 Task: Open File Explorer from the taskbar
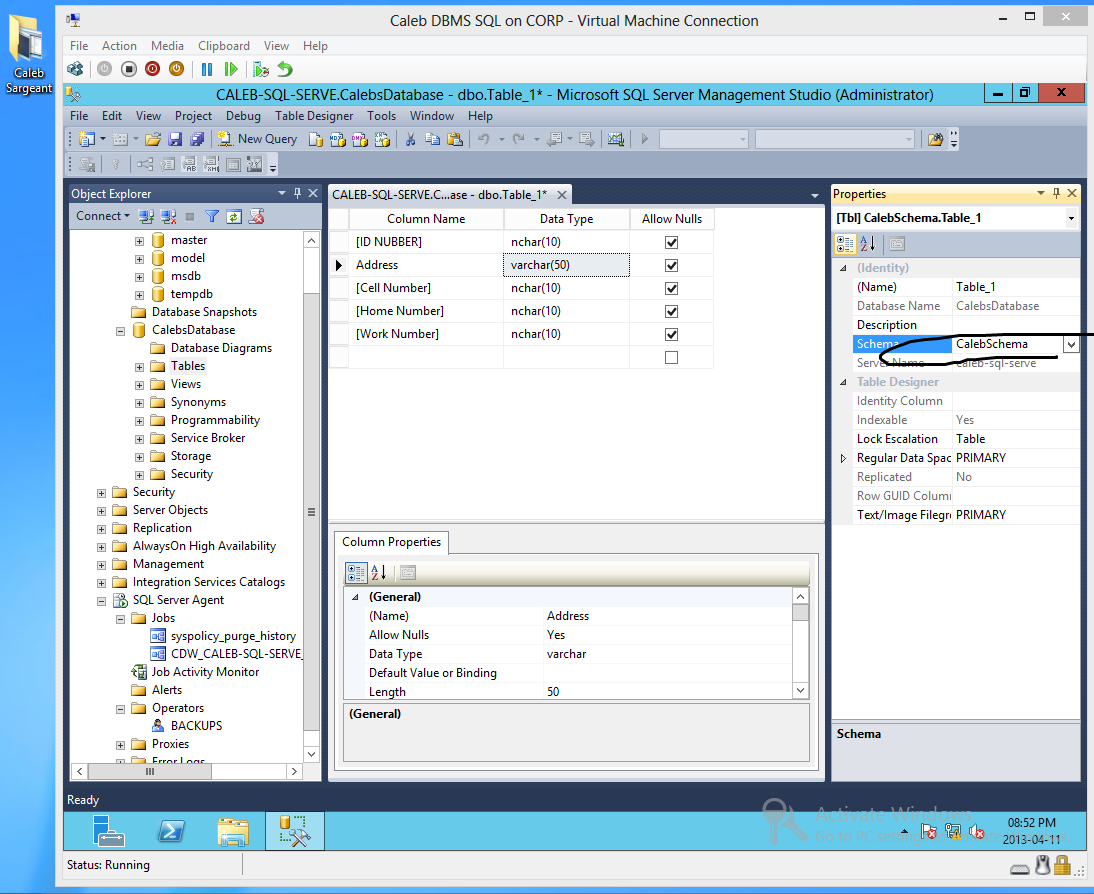tap(232, 831)
